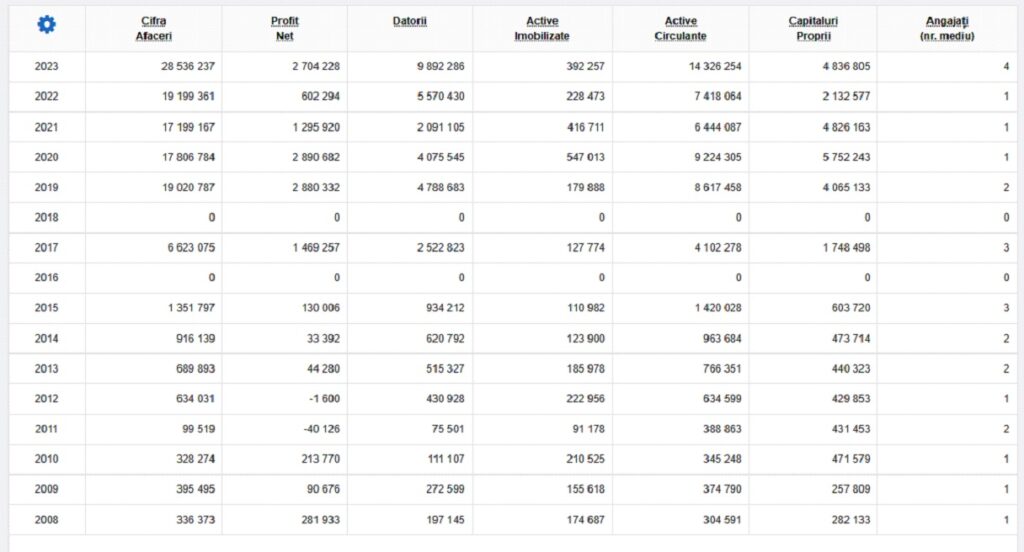Viewport: 1024px width, 552px height.
Task: Select the 2018 row with zeros
Action: pyautogui.click(x=46, y=217)
